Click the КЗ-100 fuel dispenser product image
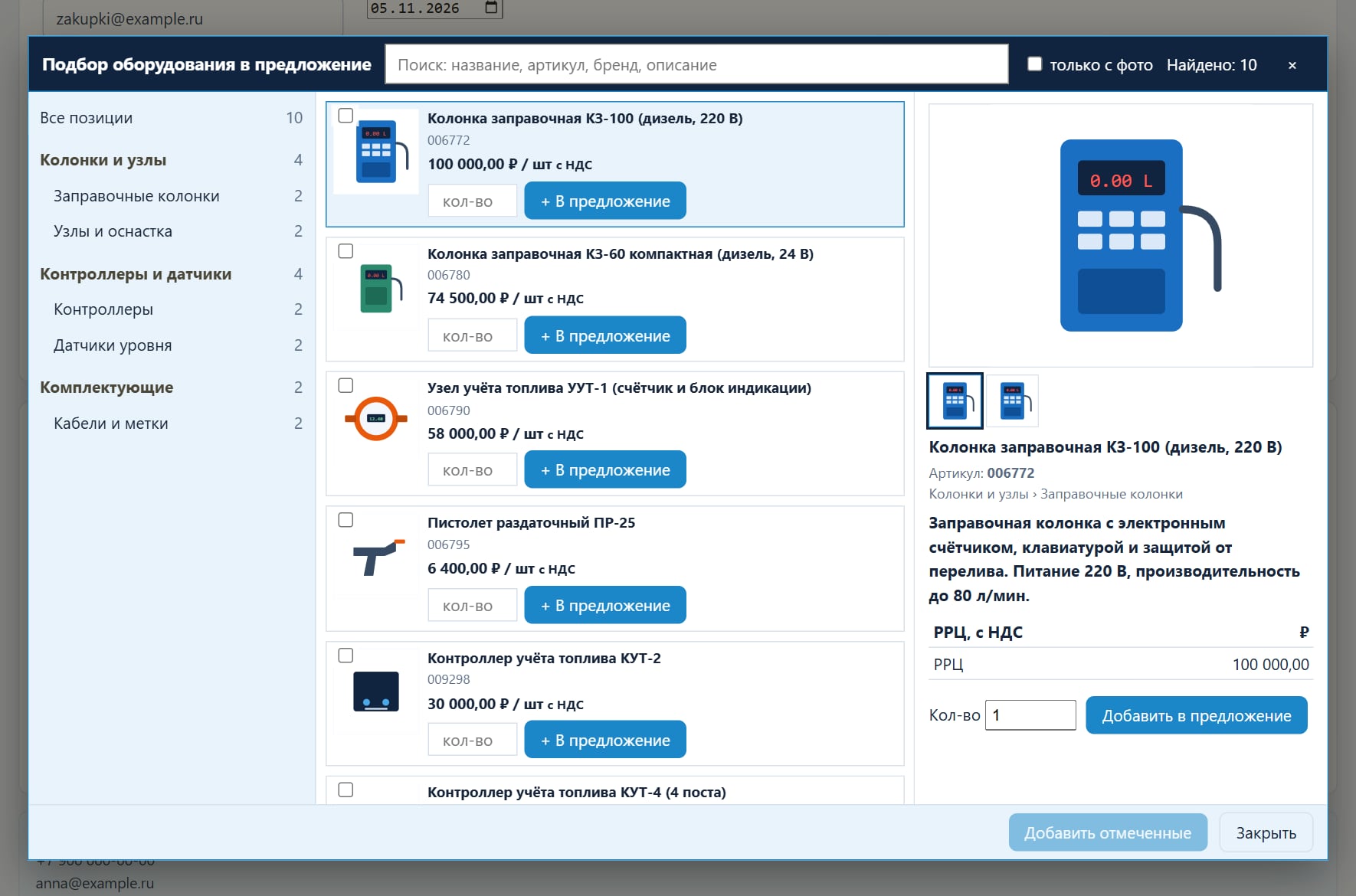Image resolution: width=1356 pixels, height=896 pixels. click(376, 152)
